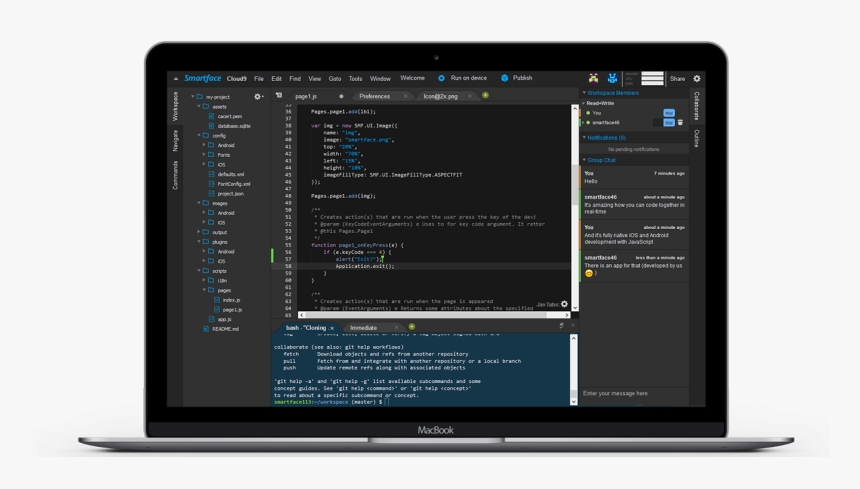Click the Publish cube icon
Image resolution: width=860 pixels, height=489 pixels.
[505, 78]
